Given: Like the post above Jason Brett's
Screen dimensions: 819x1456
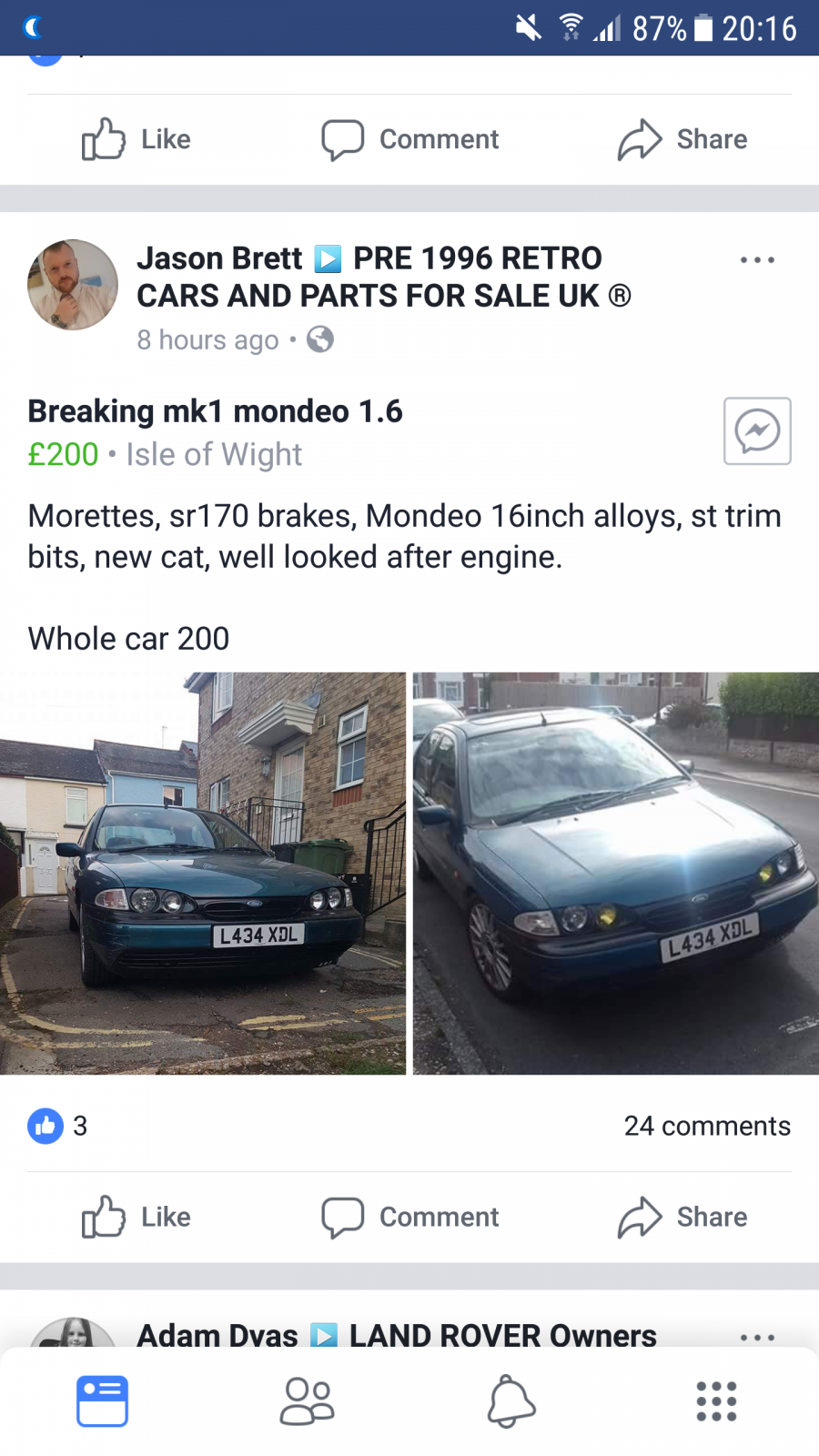Looking at the screenshot, I should (136, 139).
